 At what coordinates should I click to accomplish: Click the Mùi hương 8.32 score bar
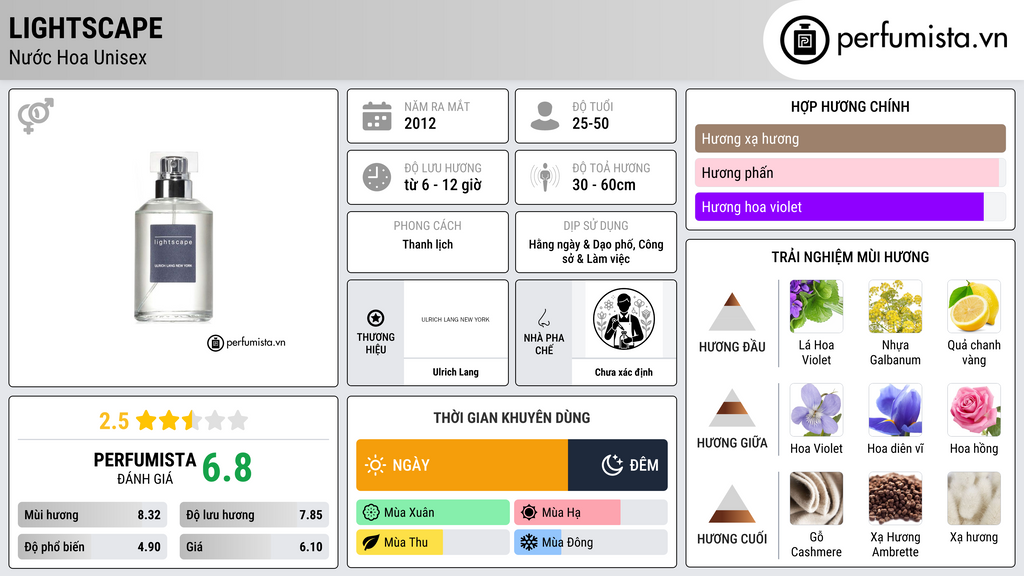pos(92,515)
